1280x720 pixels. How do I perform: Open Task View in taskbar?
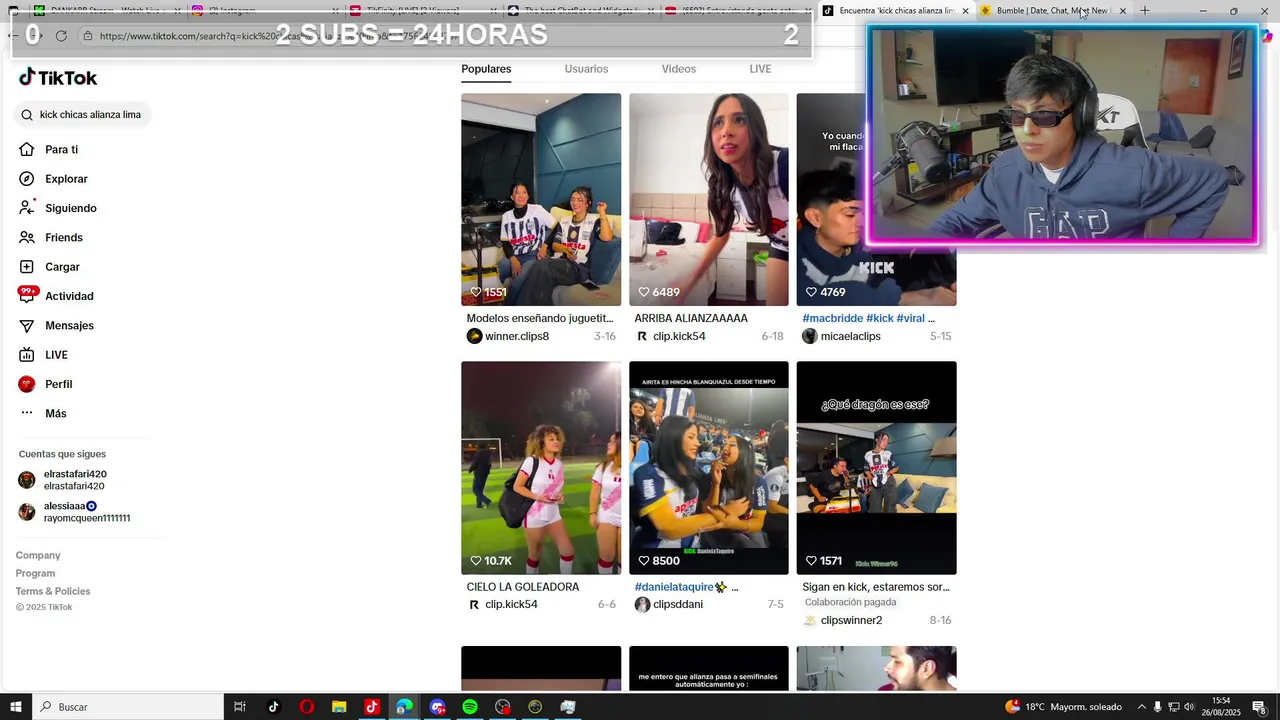coord(240,707)
